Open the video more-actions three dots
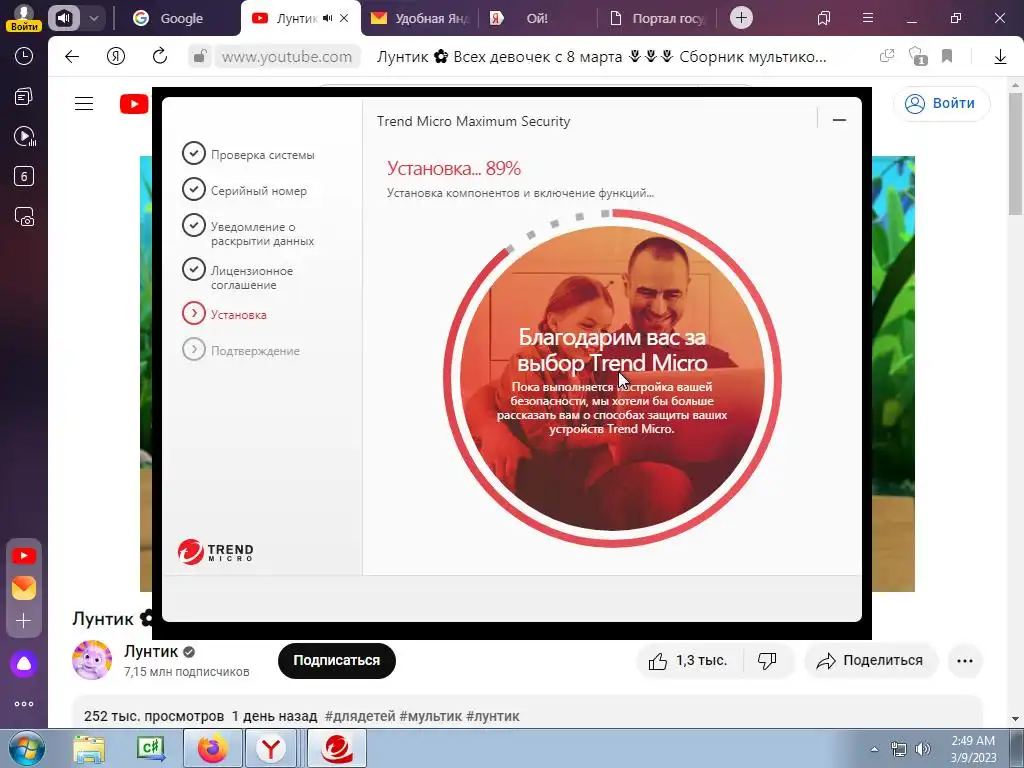Image resolution: width=1024 pixels, height=768 pixels. (965, 661)
